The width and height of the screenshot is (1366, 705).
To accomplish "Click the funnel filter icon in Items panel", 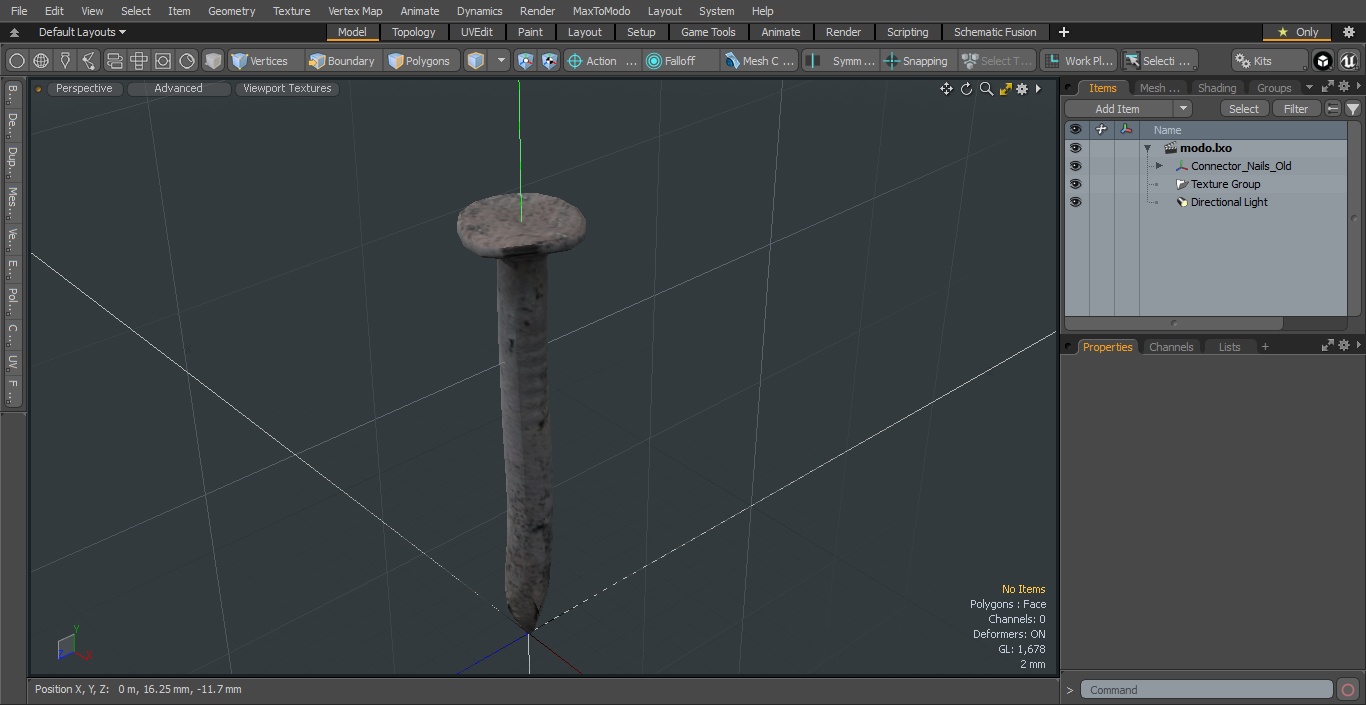I will click(1352, 109).
